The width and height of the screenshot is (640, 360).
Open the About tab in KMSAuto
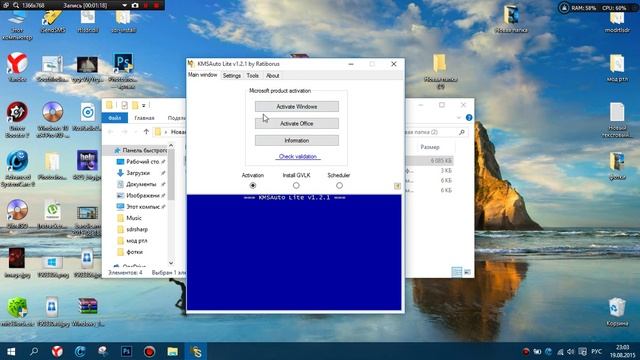[x=272, y=76]
